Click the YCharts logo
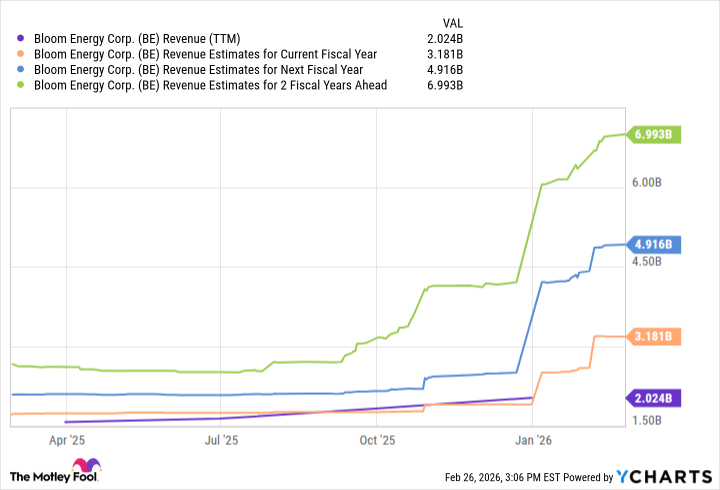This screenshot has height=490, width=720. click(x=667, y=475)
